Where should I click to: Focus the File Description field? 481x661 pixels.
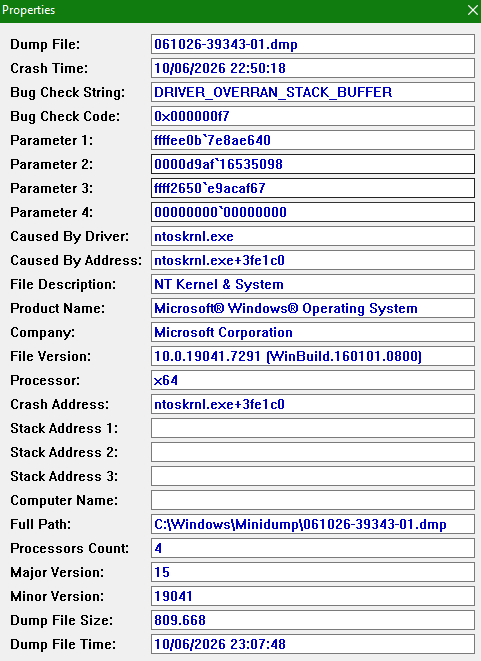pyautogui.click(x=313, y=285)
